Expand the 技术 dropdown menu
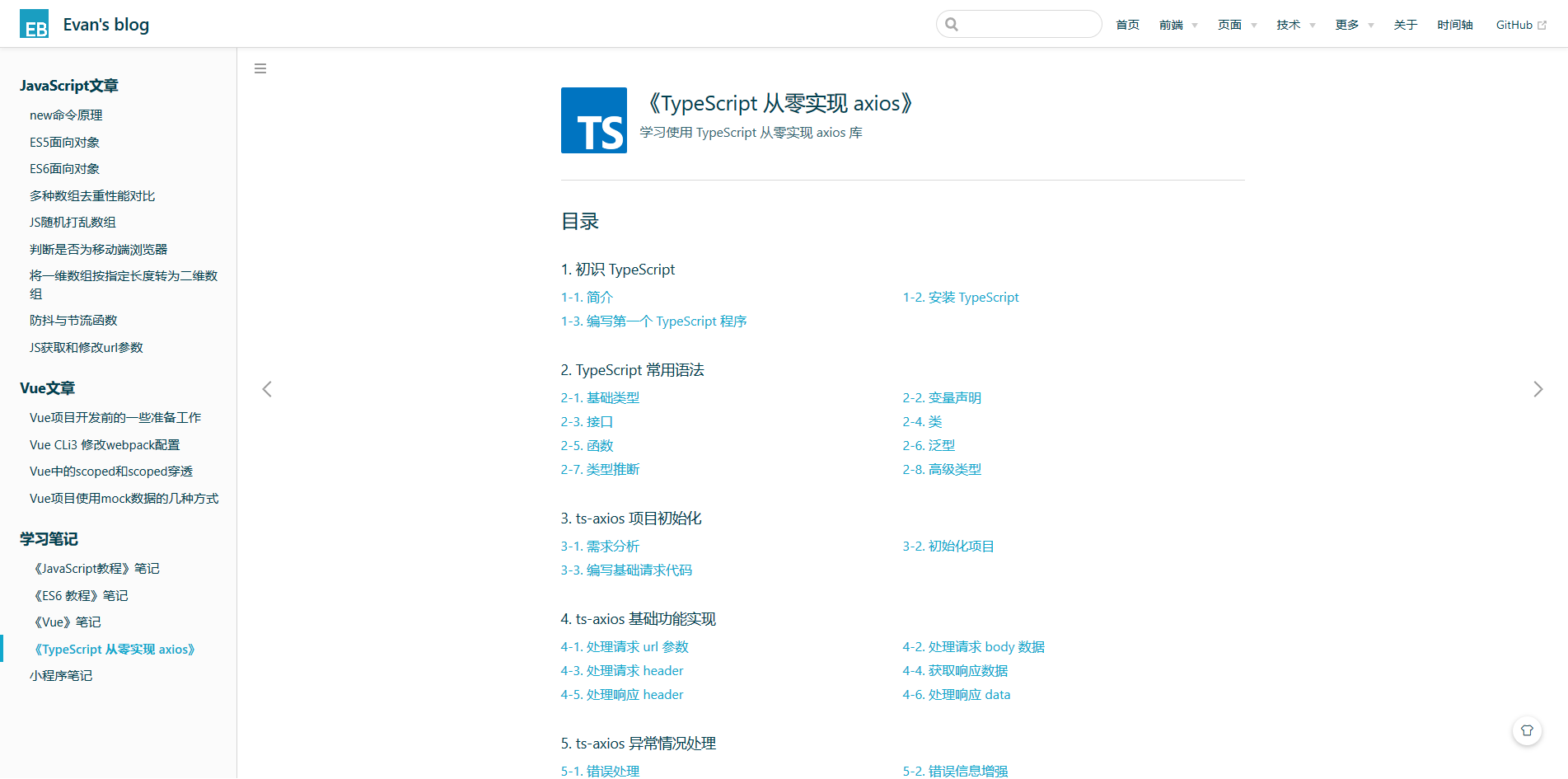This screenshot has height=779, width=1568. 1296,25
